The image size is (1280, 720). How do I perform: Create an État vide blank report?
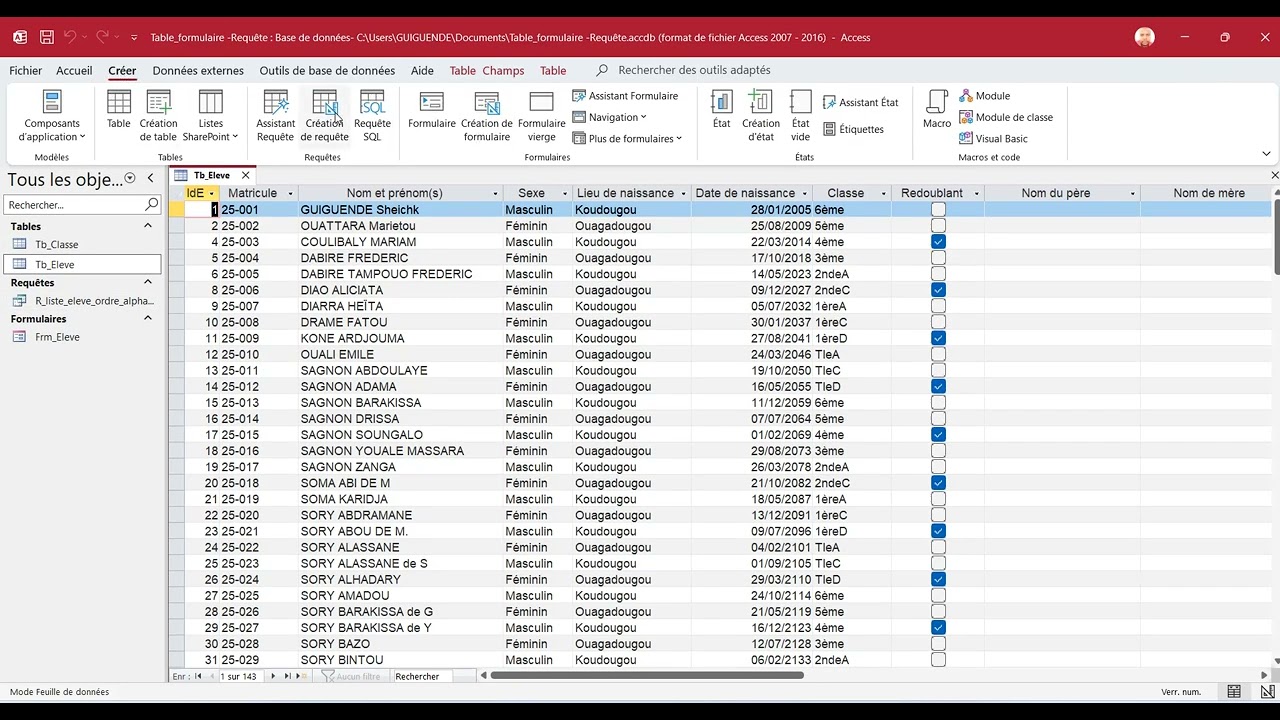click(800, 116)
